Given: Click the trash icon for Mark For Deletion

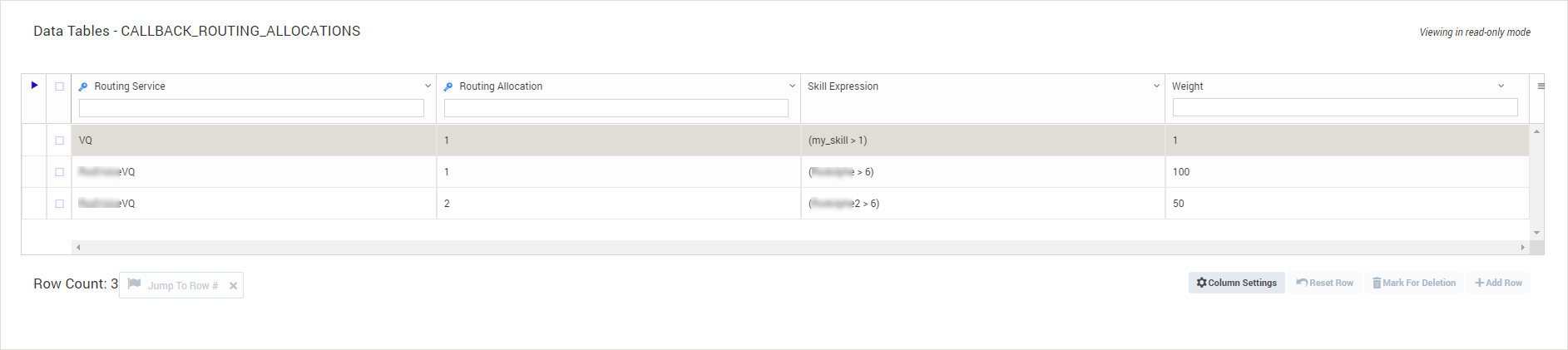Looking at the screenshot, I should (1377, 283).
